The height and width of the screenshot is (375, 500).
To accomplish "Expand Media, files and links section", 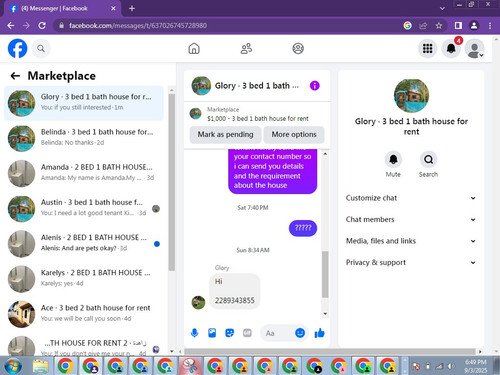I will 410,241.
